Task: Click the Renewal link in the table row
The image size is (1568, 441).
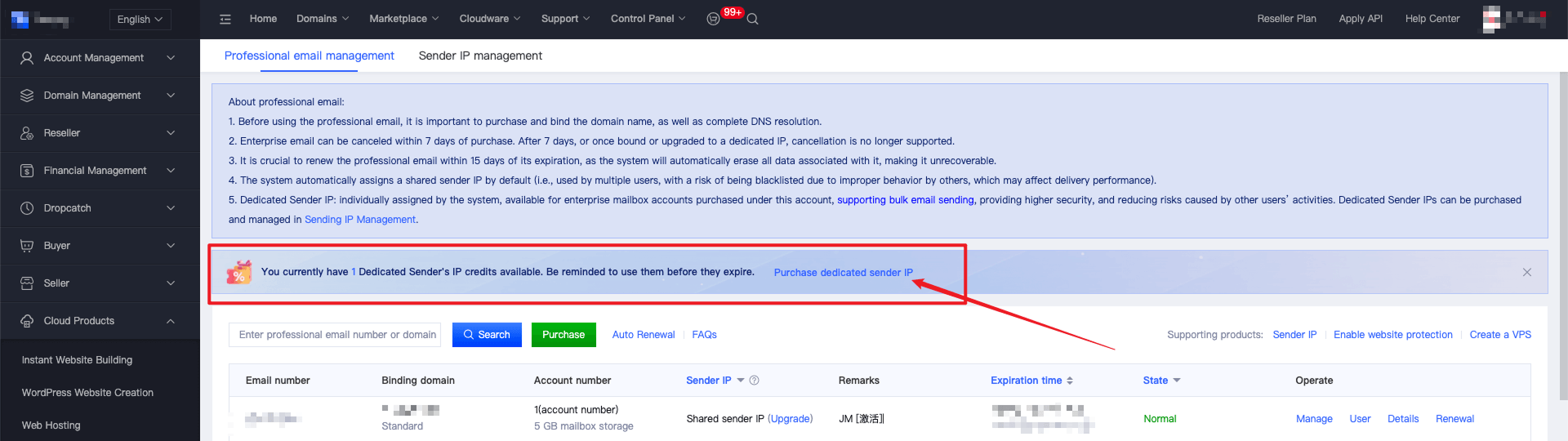Action: pos(1454,419)
